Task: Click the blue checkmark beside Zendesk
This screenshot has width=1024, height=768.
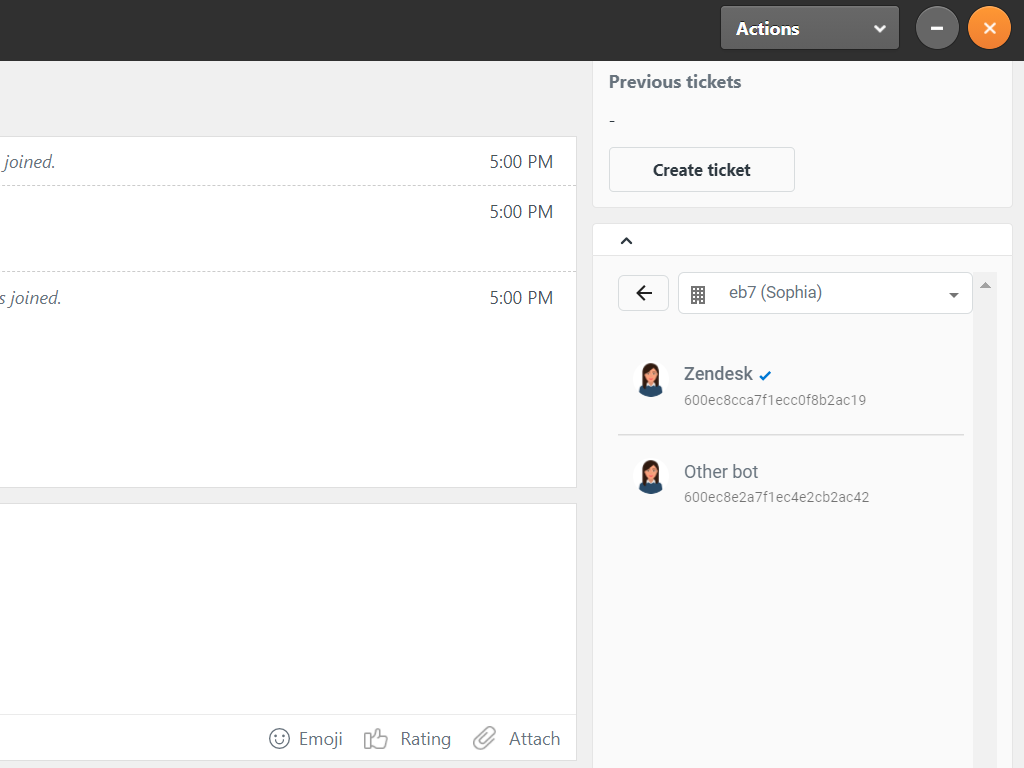Action: [766, 376]
